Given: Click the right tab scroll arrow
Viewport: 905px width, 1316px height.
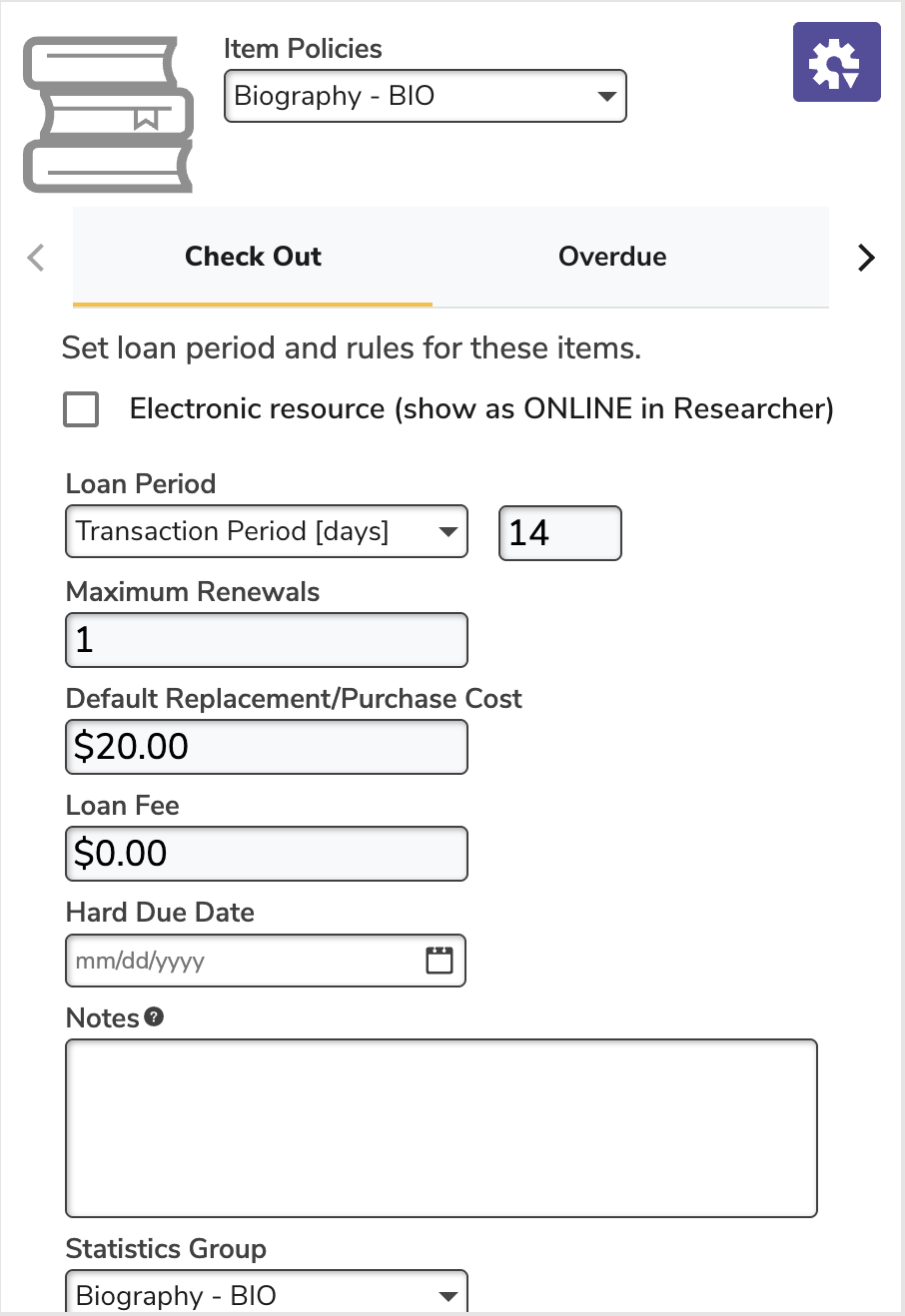Looking at the screenshot, I should 866,258.
